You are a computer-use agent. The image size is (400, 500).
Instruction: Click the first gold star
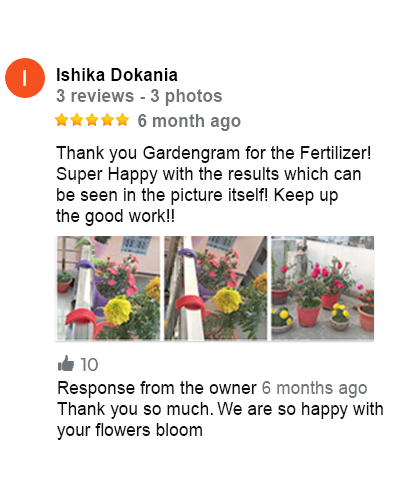click(62, 120)
